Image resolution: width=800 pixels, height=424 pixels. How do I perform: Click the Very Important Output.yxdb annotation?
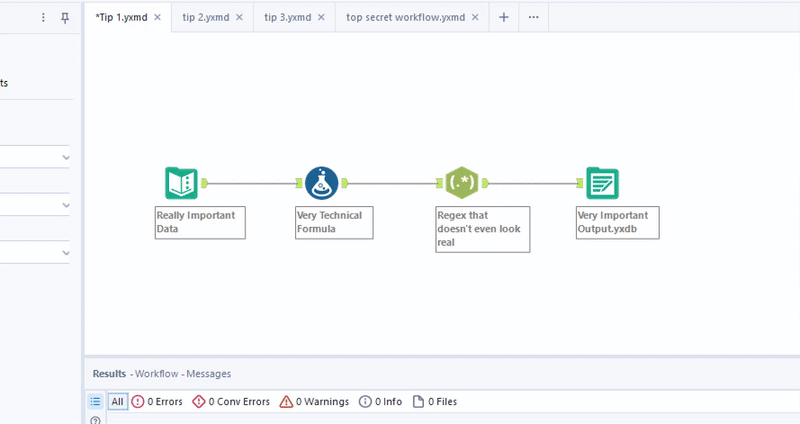(617, 222)
